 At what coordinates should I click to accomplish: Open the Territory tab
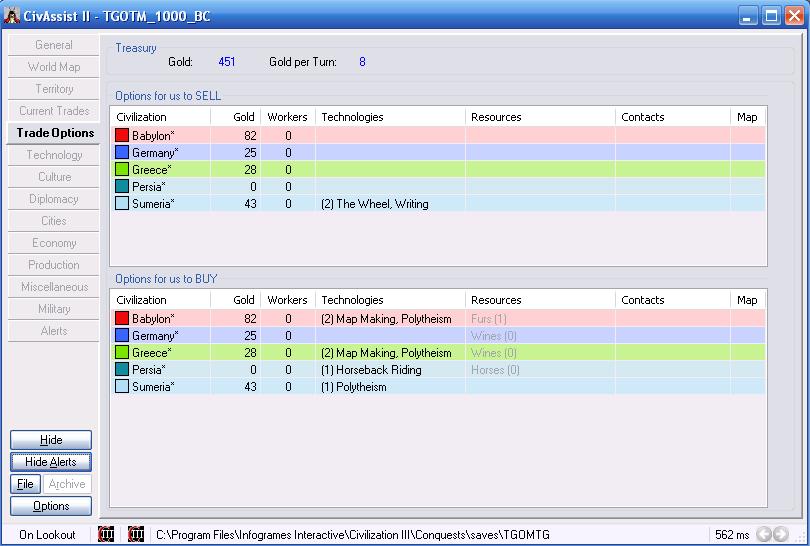pos(54,89)
